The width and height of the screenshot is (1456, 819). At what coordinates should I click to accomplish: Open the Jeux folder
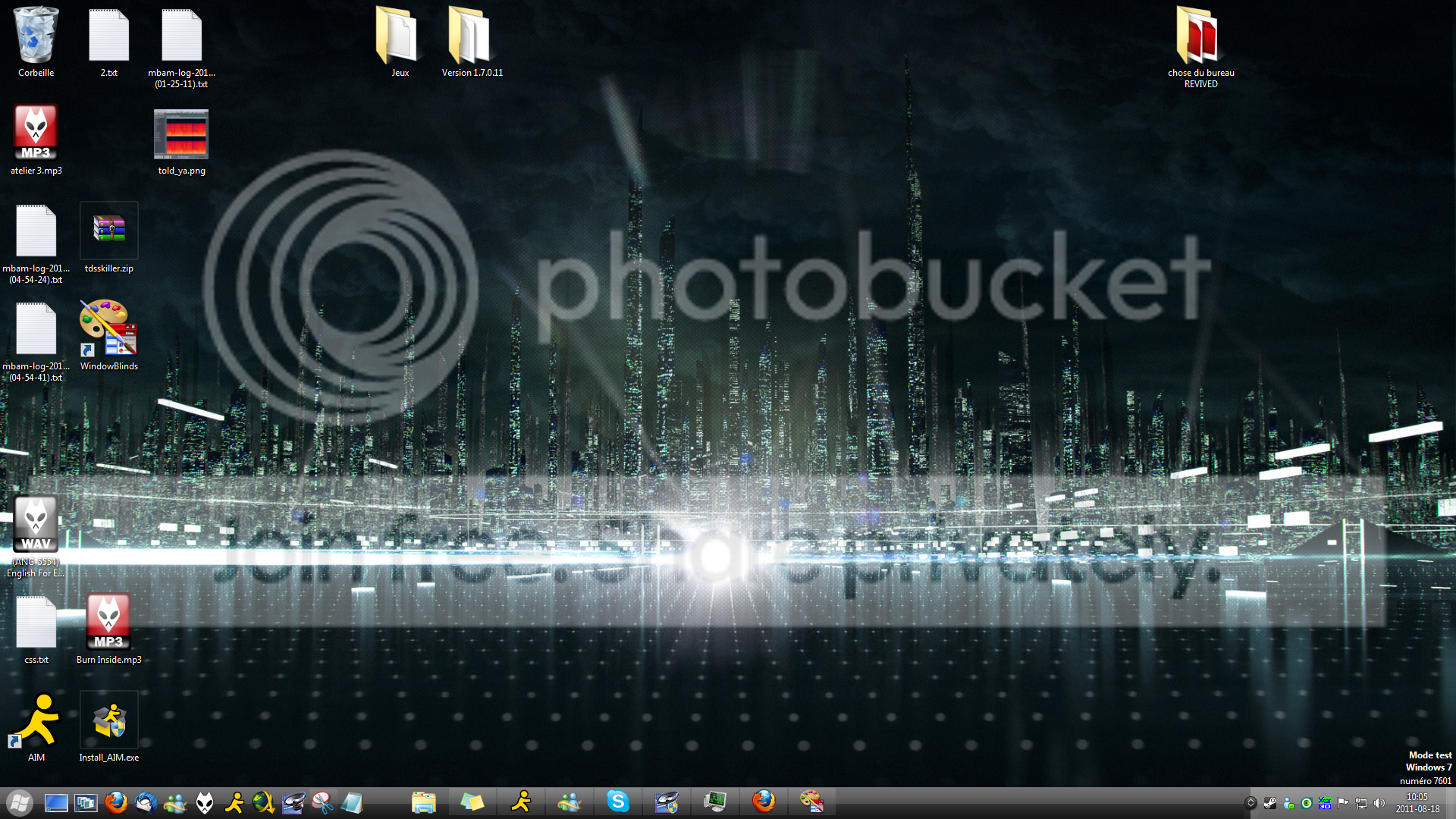coord(400,43)
